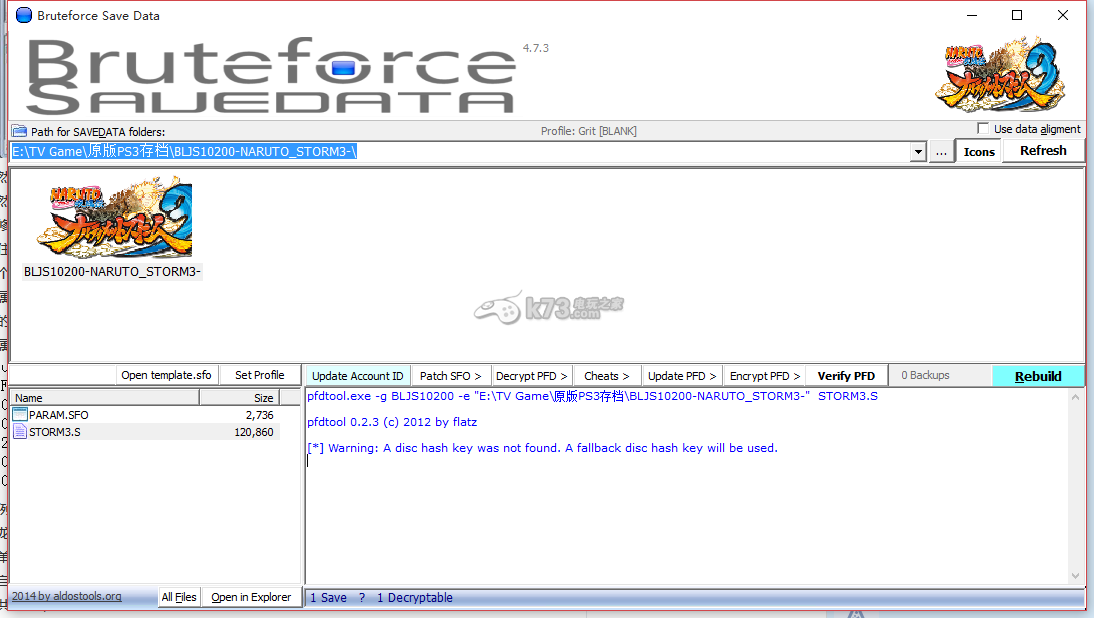Click the Refresh button

[x=1043, y=151]
